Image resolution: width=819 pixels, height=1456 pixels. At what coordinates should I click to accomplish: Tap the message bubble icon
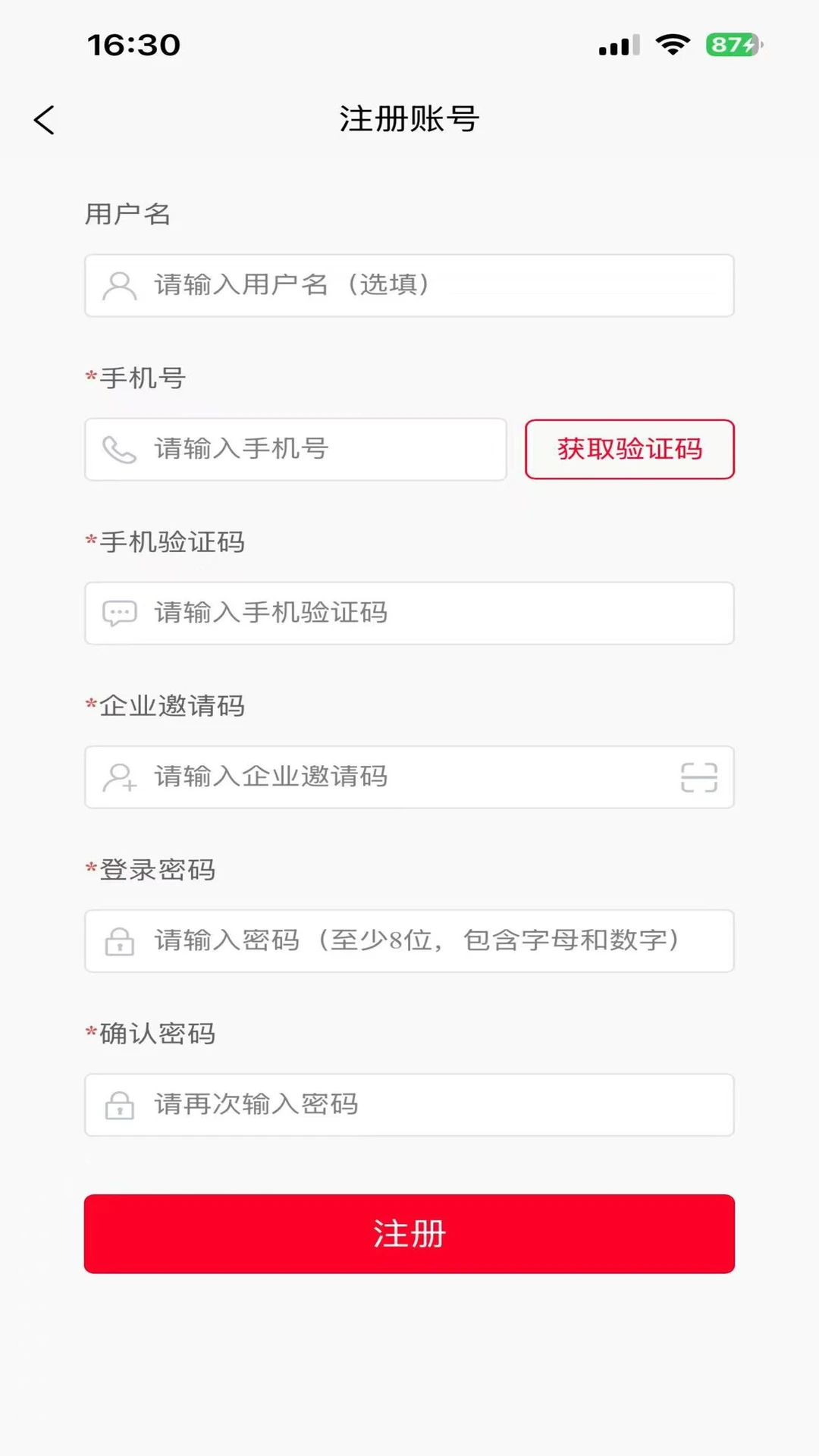pyautogui.click(x=119, y=613)
